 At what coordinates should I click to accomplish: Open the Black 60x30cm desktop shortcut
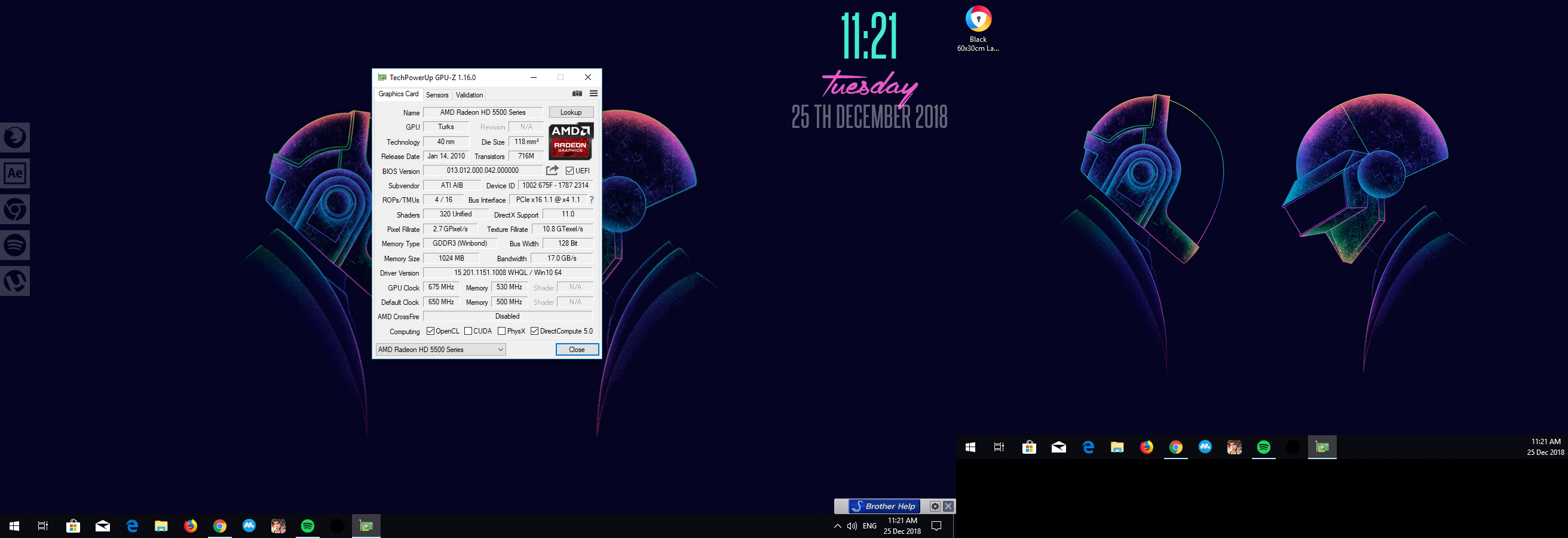[978, 29]
